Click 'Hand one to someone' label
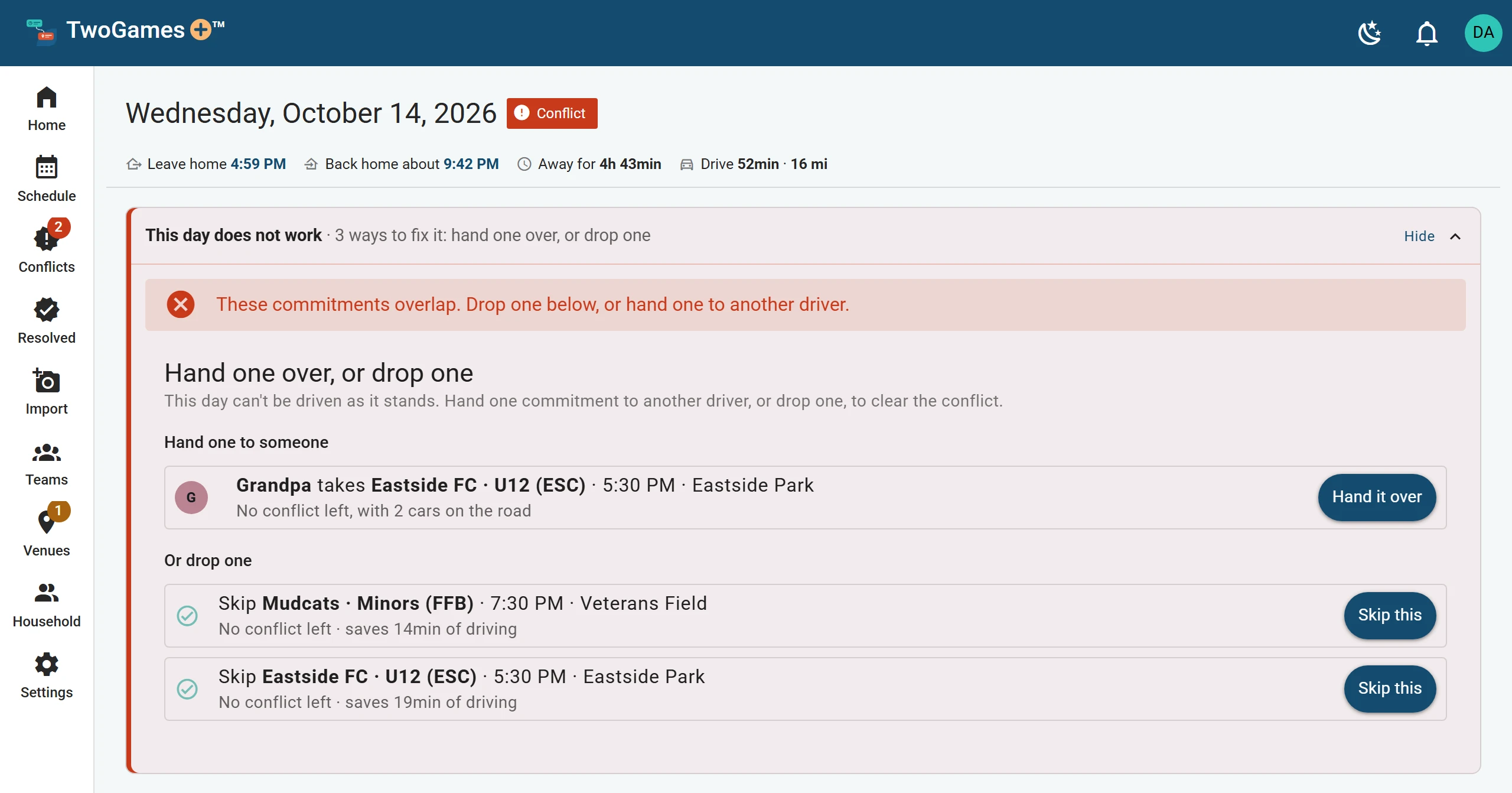This screenshot has height=793, width=1512. pos(246,443)
